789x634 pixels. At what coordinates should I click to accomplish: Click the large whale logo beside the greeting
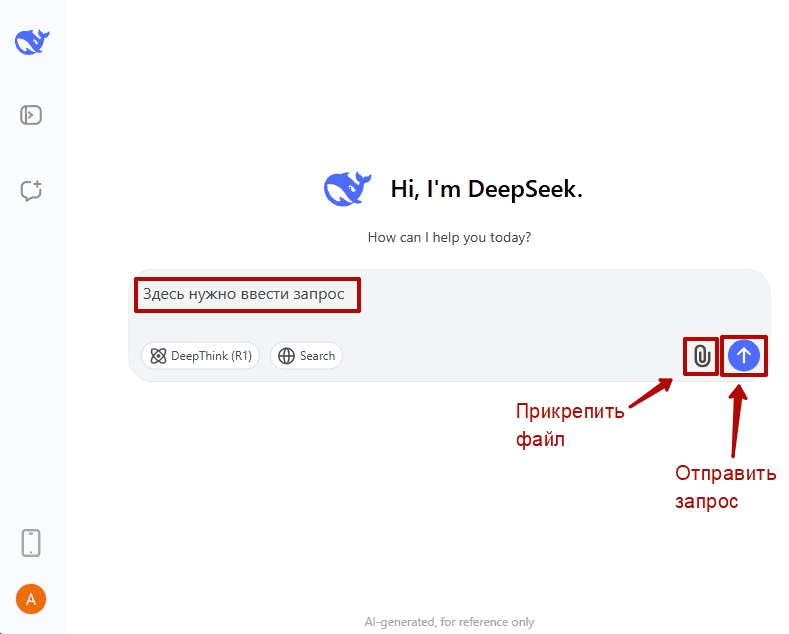click(x=347, y=188)
